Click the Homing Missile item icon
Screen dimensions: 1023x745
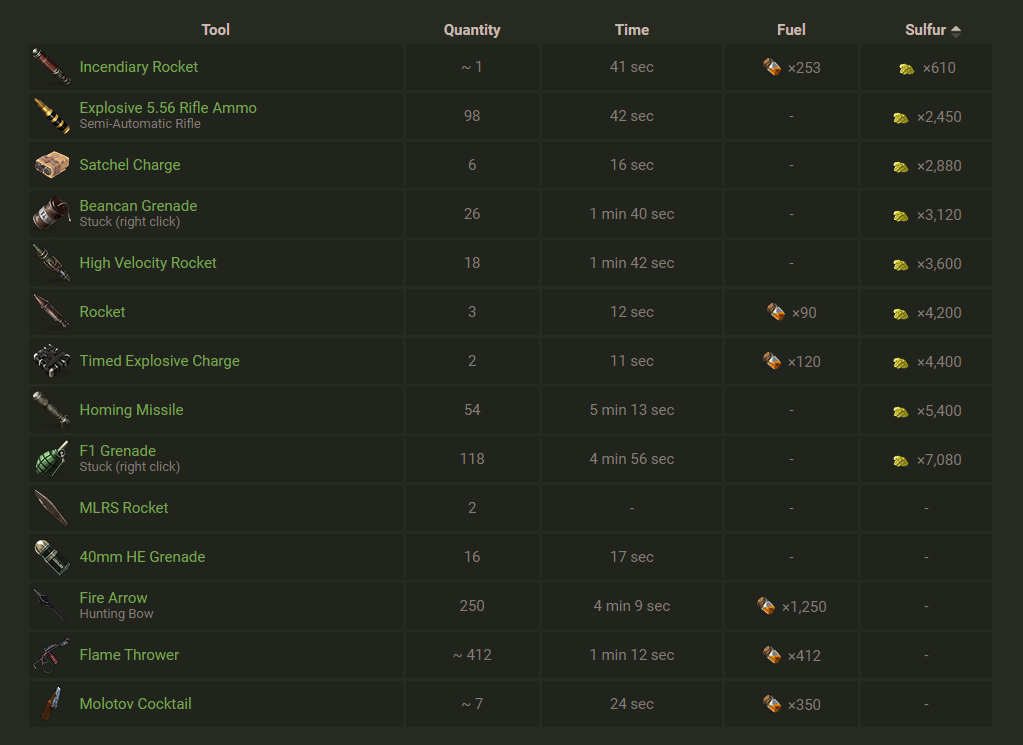click(x=50, y=410)
